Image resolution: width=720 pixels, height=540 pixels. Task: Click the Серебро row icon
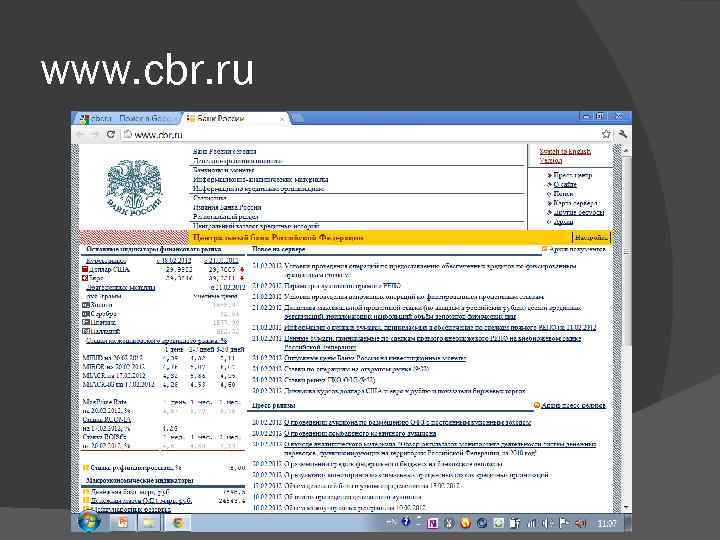[x=86, y=314]
